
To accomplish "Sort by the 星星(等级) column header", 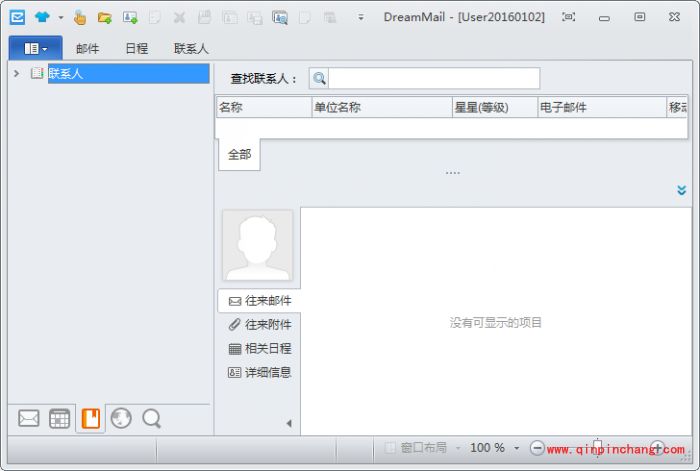I will click(x=495, y=107).
